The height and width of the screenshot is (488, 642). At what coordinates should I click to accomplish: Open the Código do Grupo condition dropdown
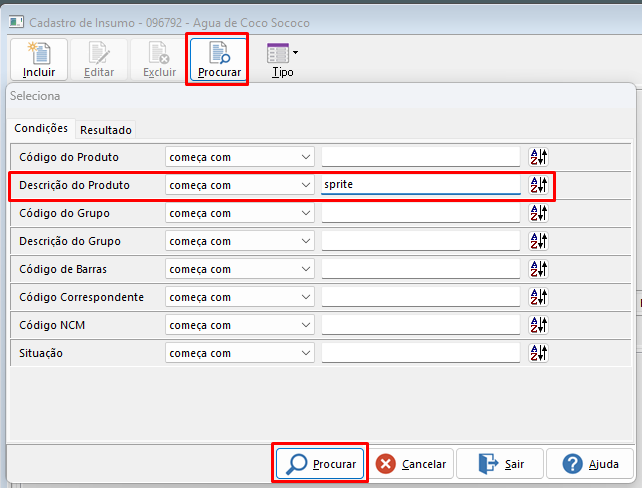click(x=240, y=213)
